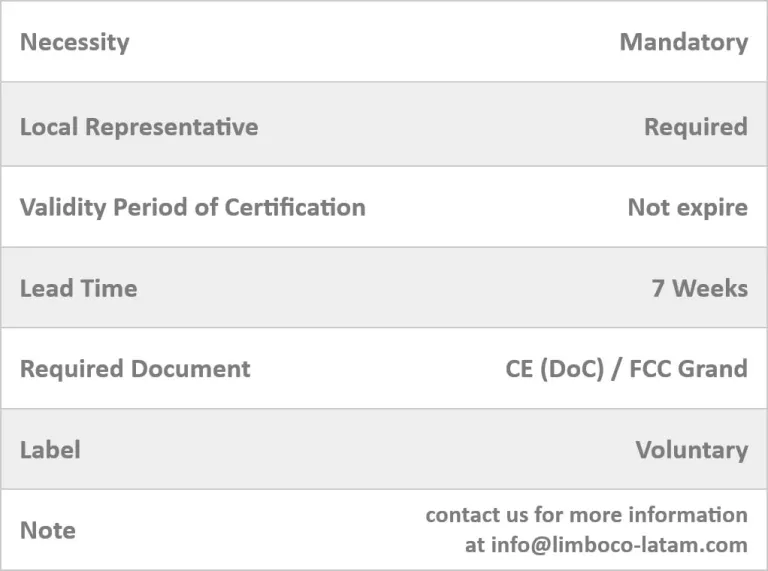This screenshot has width=768, height=571.
Task: Select the Mandatory value
Action: (684, 43)
